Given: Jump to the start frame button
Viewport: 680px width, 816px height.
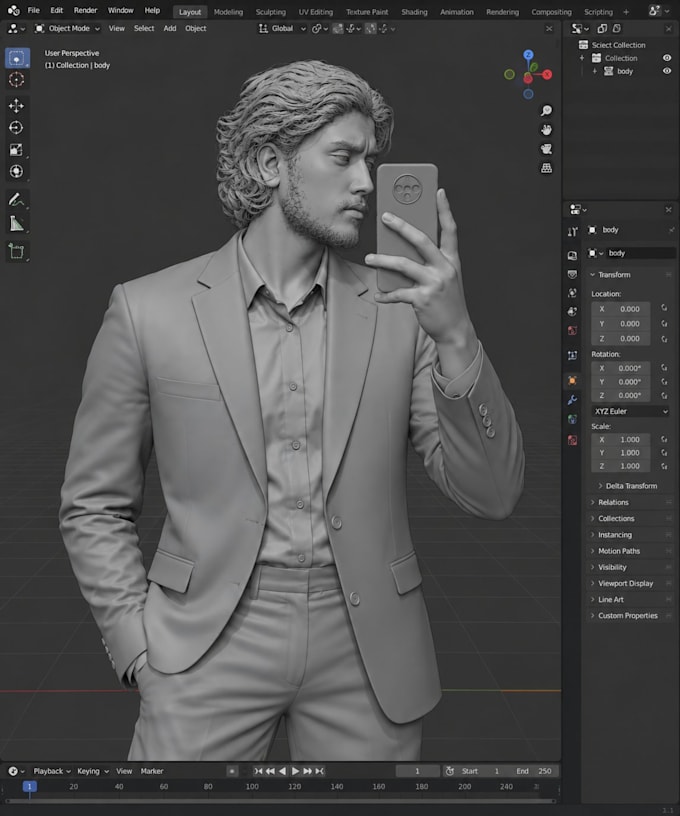Looking at the screenshot, I should click(258, 771).
